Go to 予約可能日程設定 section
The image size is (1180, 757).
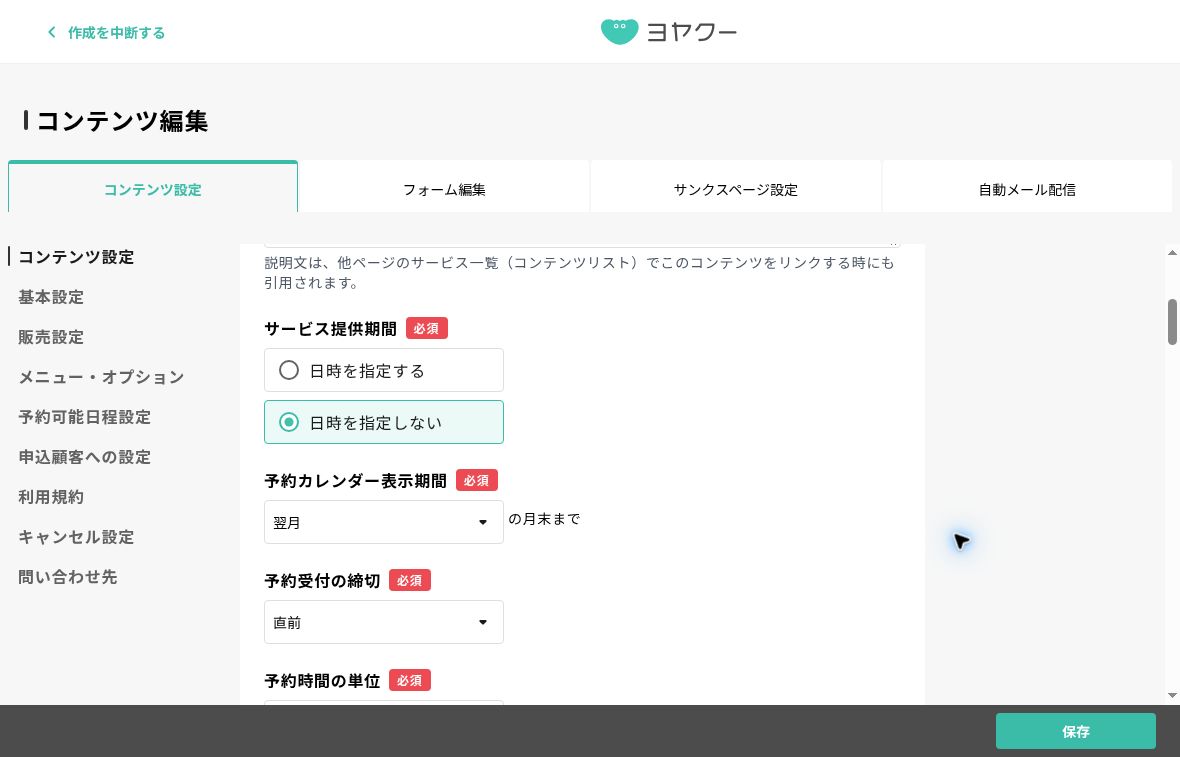[x=84, y=417]
